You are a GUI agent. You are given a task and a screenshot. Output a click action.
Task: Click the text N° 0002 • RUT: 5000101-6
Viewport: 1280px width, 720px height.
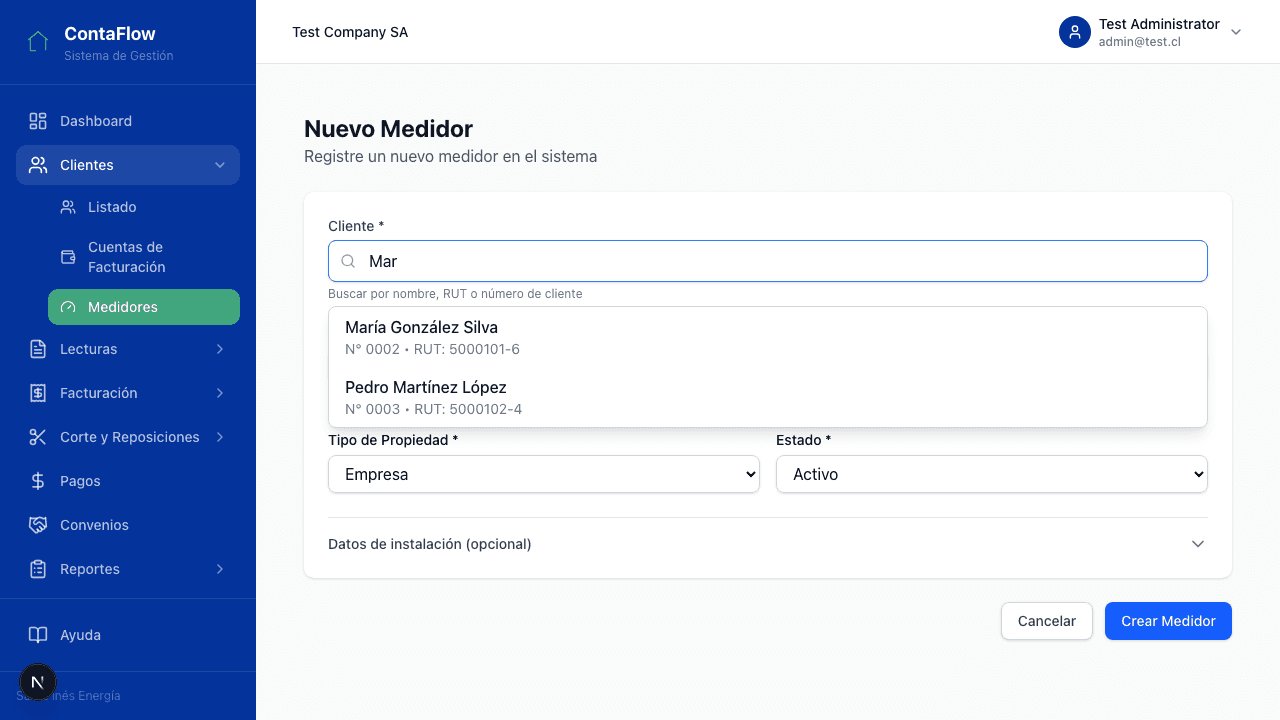(x=432, y=349)
